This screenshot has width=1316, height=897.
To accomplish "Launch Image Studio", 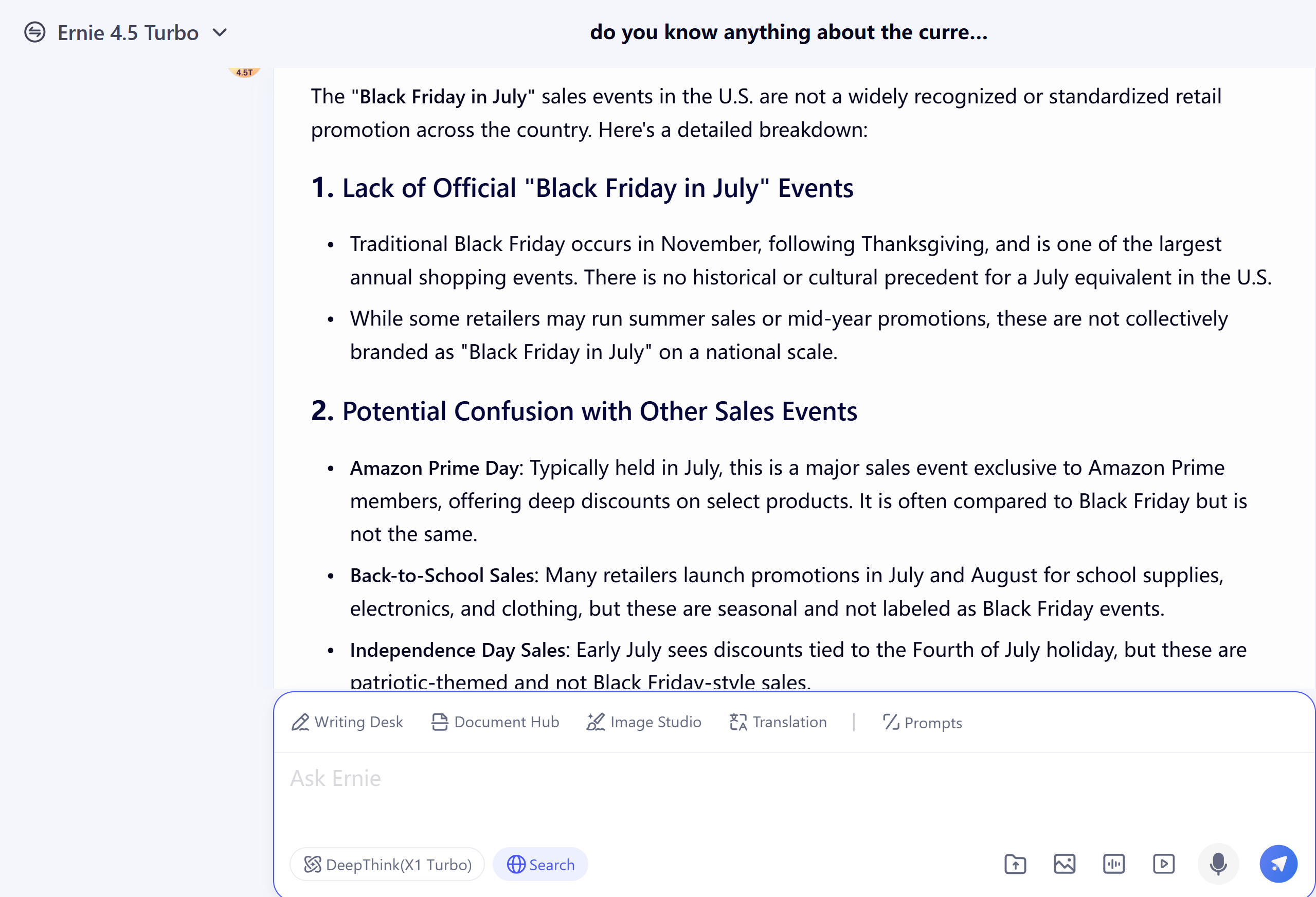I will [644, 722].
